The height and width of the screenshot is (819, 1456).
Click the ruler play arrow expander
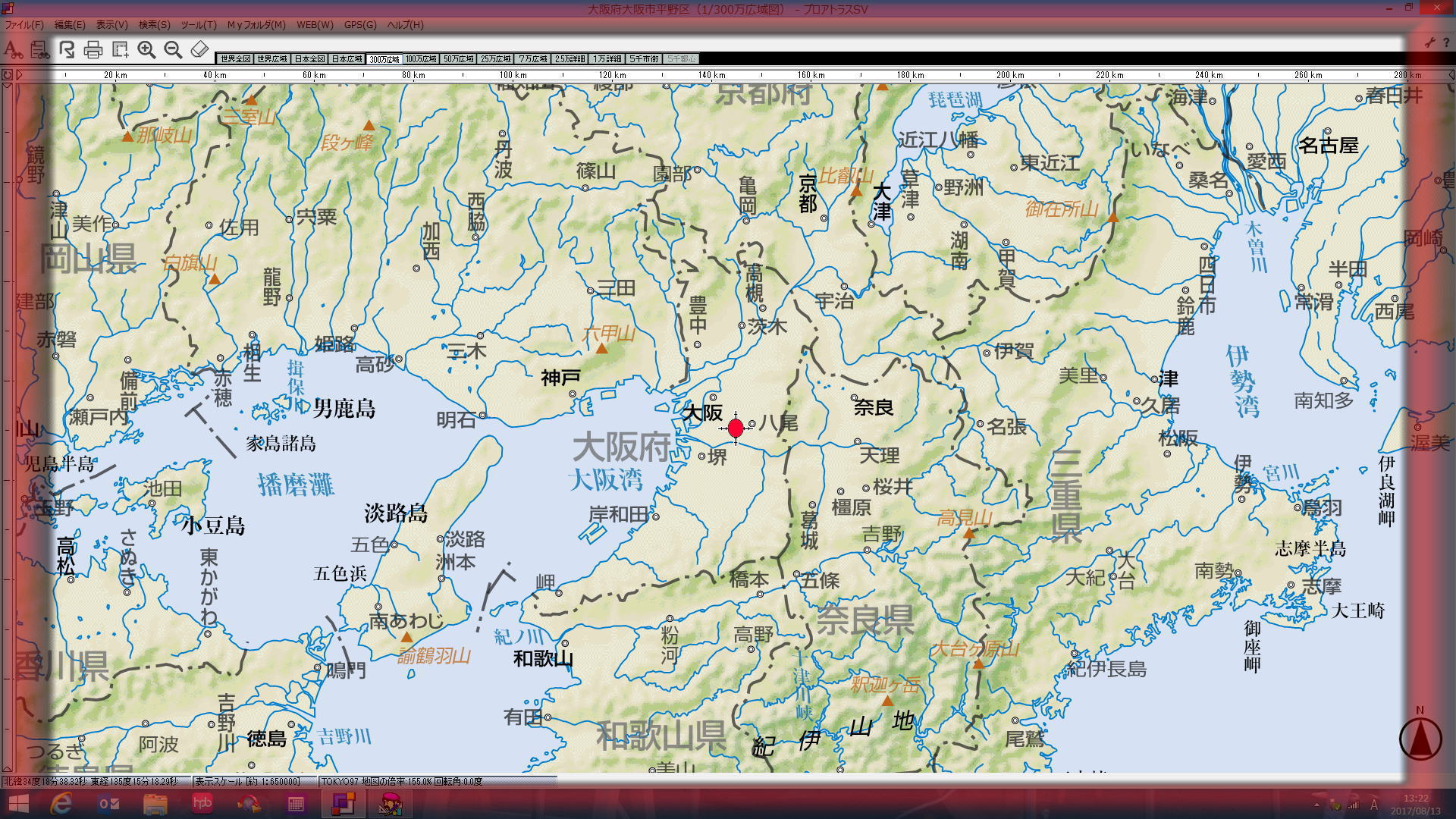(x=20, y=74)
